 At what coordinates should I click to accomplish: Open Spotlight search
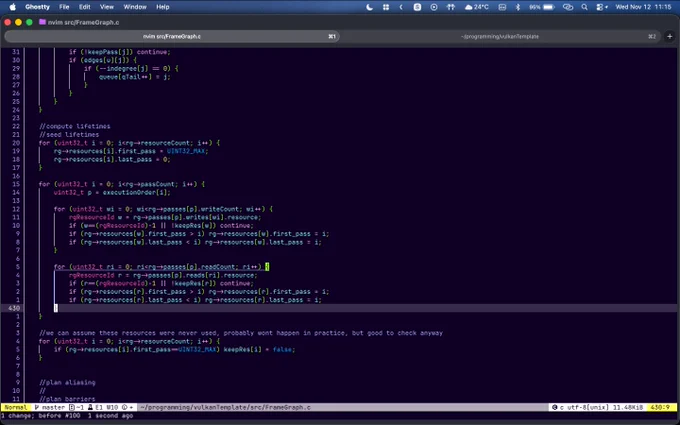click(585, 7)
